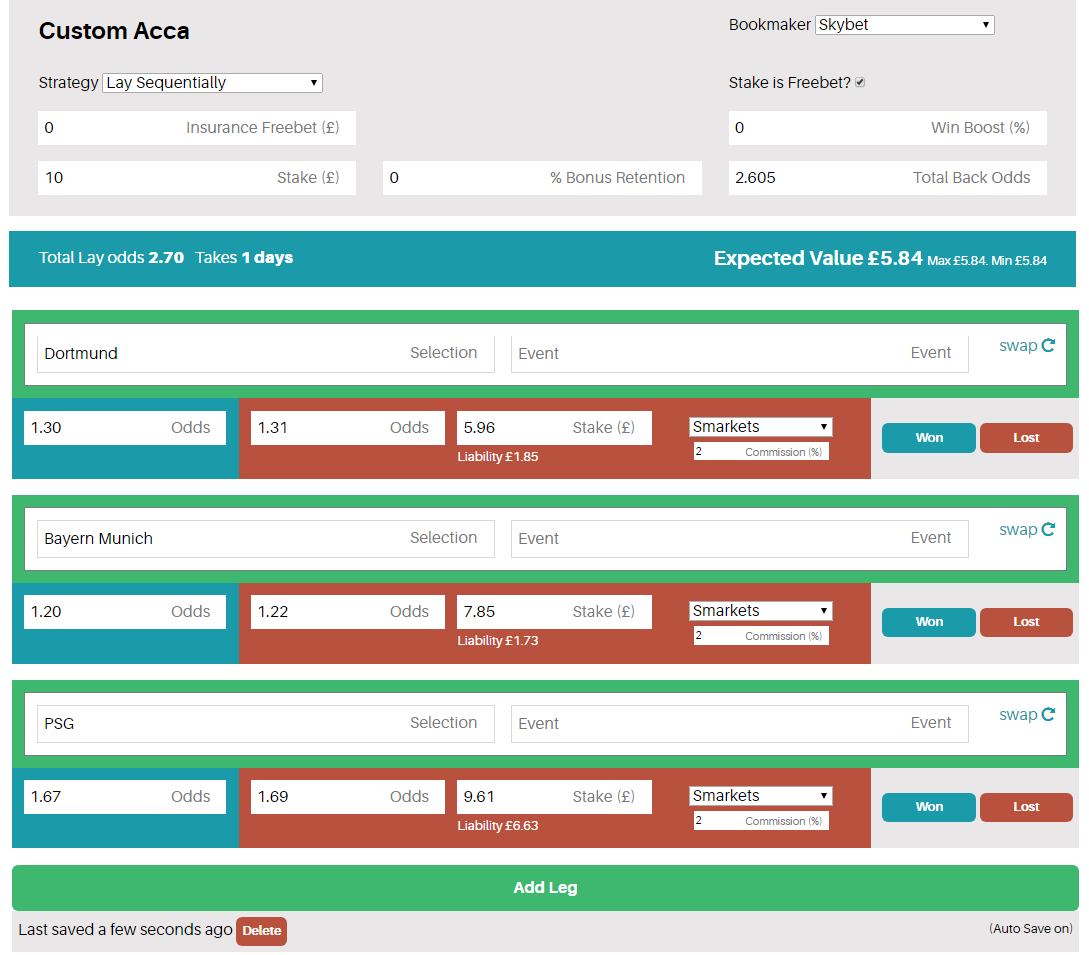Edit Bayern Munich lay stake 7.85
1089x955 pixels.
pos(554,612)
